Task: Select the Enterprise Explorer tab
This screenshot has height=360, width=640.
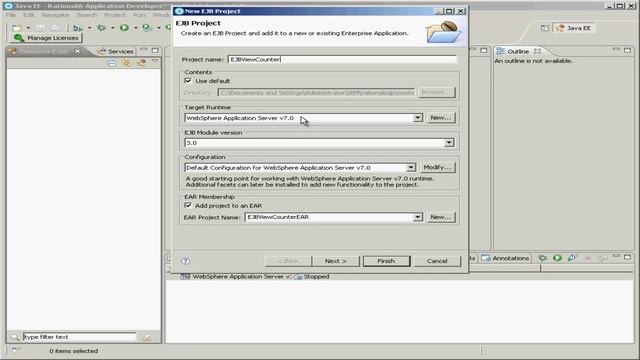Action: pos(43,51)
